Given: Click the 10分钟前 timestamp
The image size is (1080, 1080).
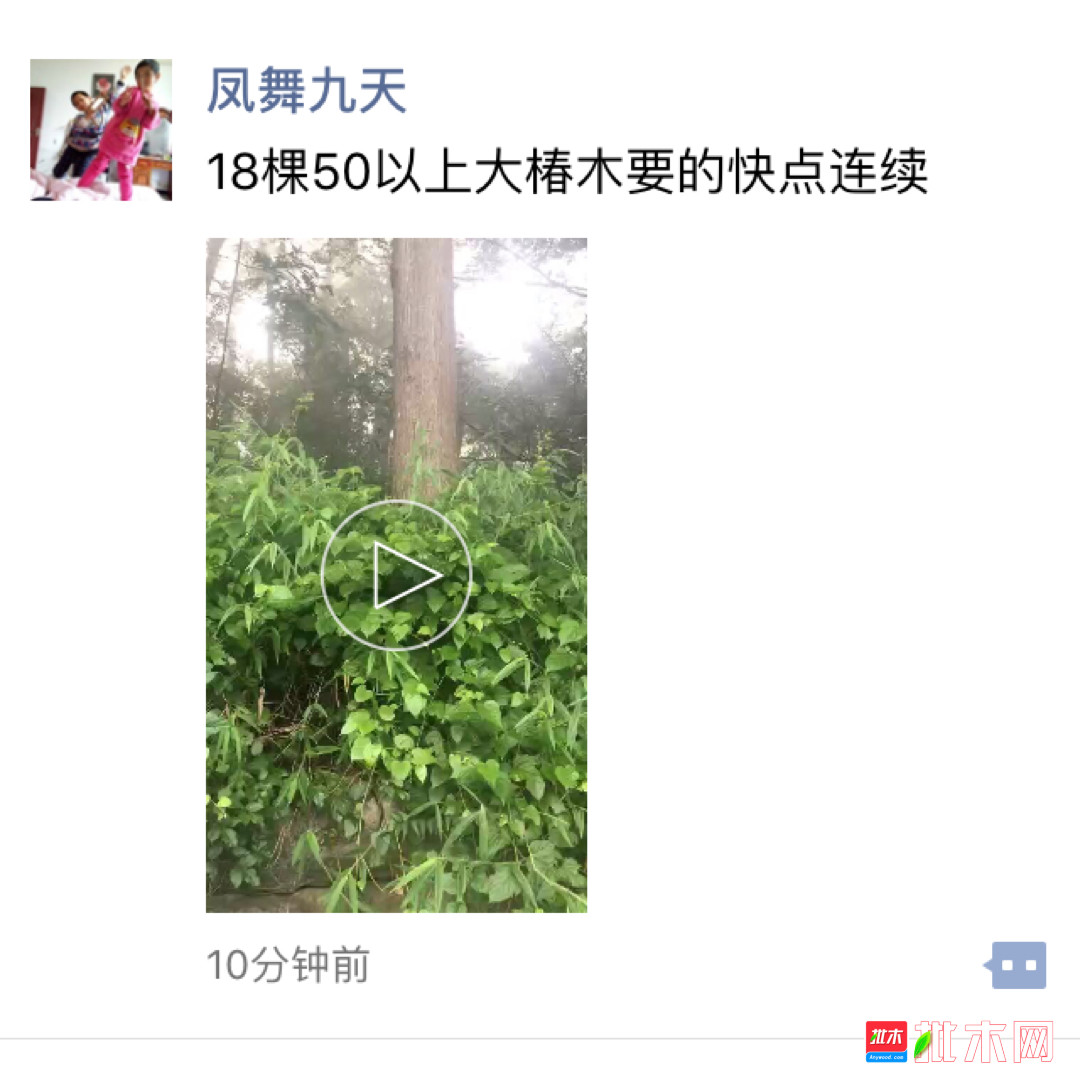Looking at the screenshot, I should [288, 964].
